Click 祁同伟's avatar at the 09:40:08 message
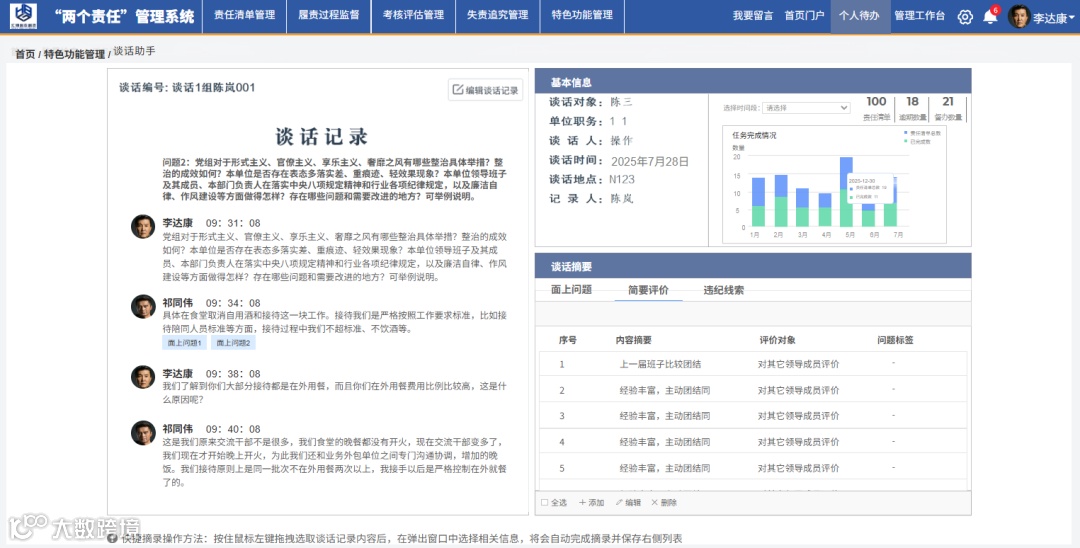1080x548 pixels. (143, 432)
